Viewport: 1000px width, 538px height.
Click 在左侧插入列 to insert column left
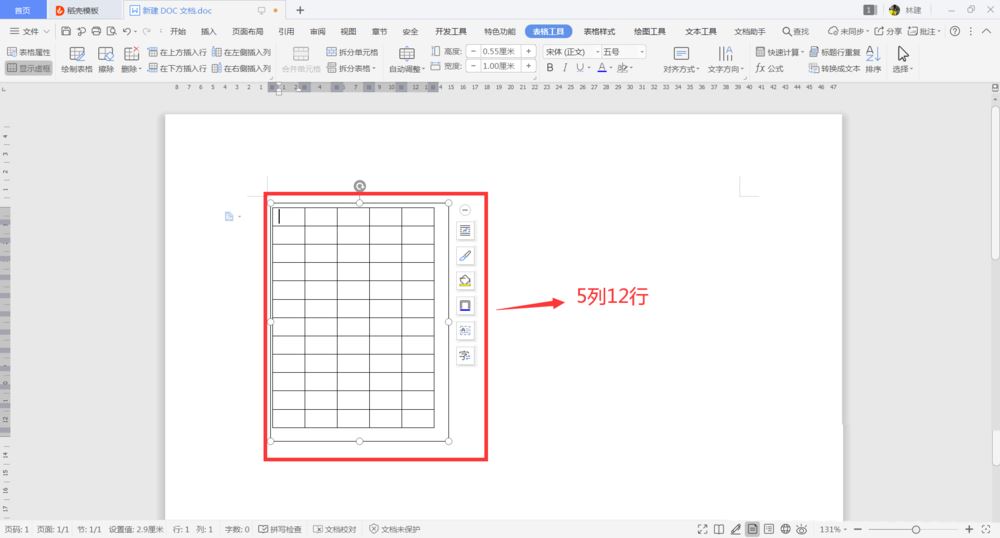coord(241,52)
